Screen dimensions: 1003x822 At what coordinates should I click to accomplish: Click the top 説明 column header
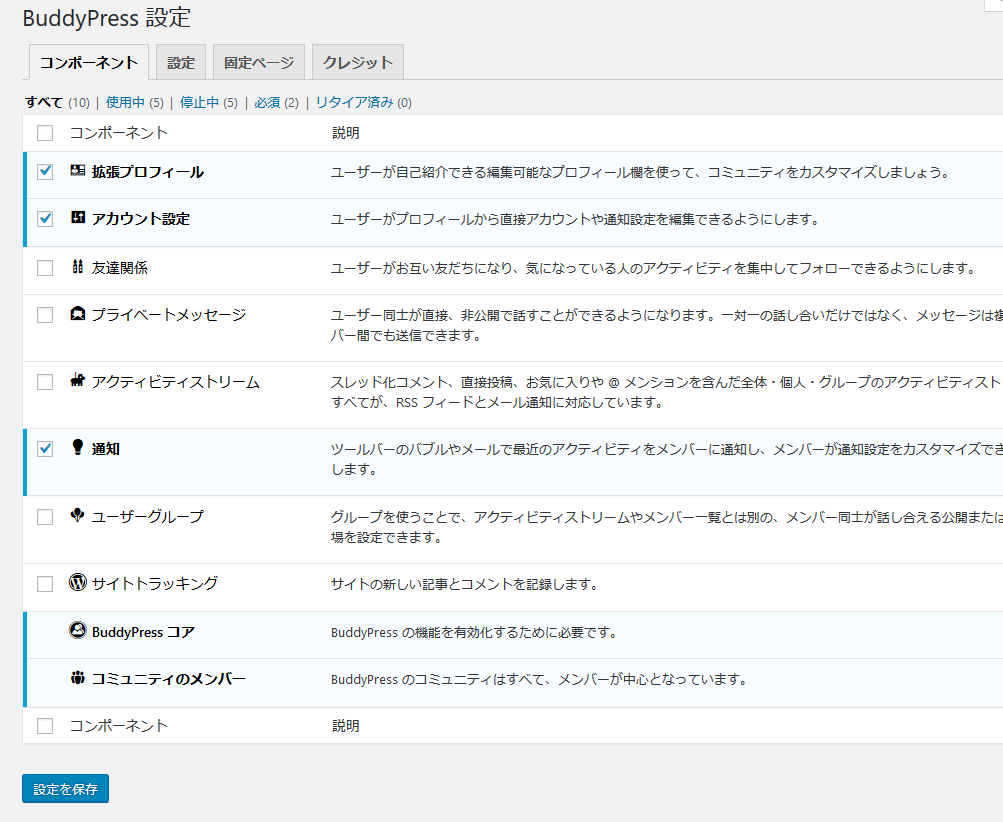coord(345,132)
